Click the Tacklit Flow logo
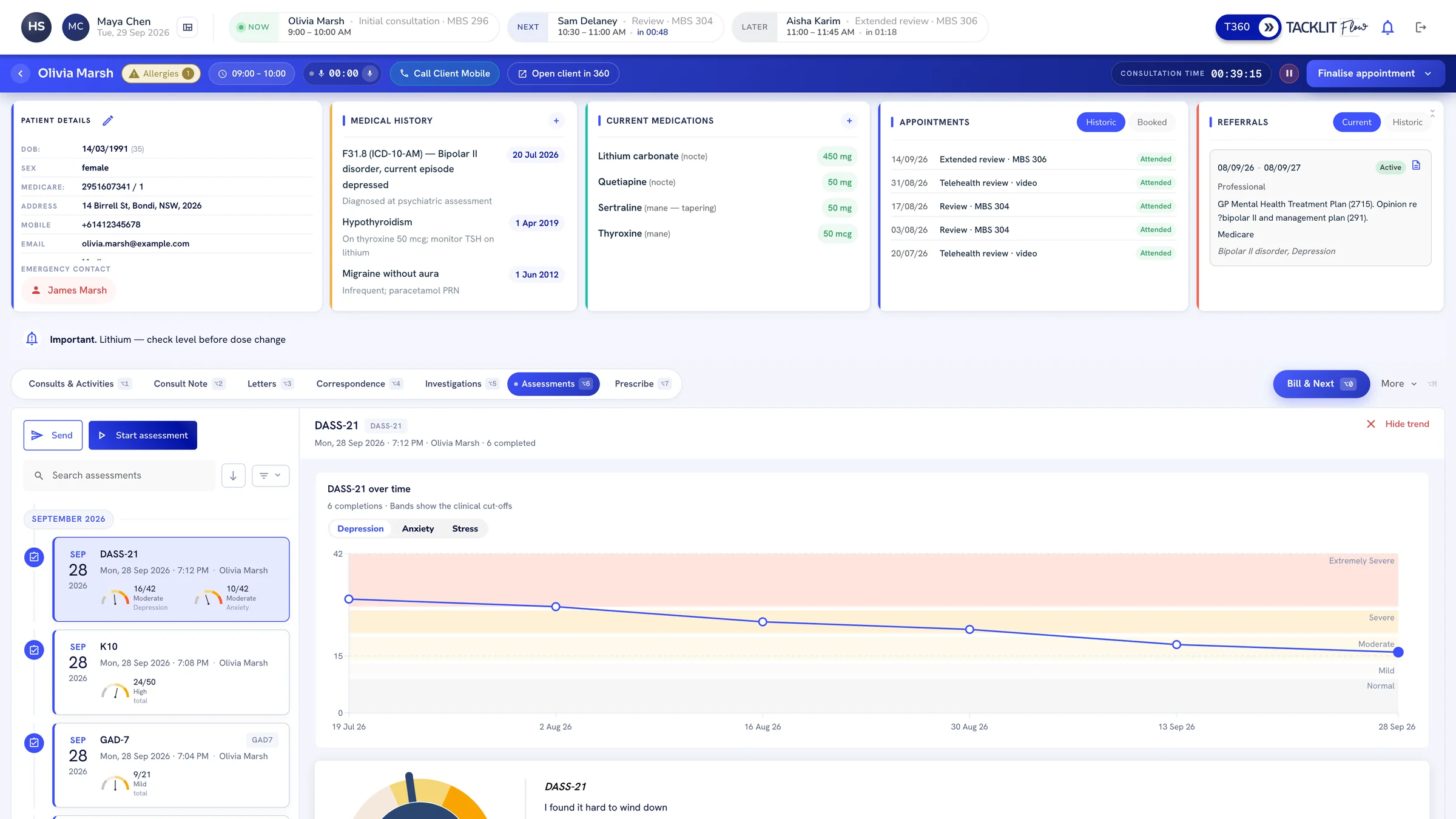1456x819 pixels. (x=1327, y=27)
